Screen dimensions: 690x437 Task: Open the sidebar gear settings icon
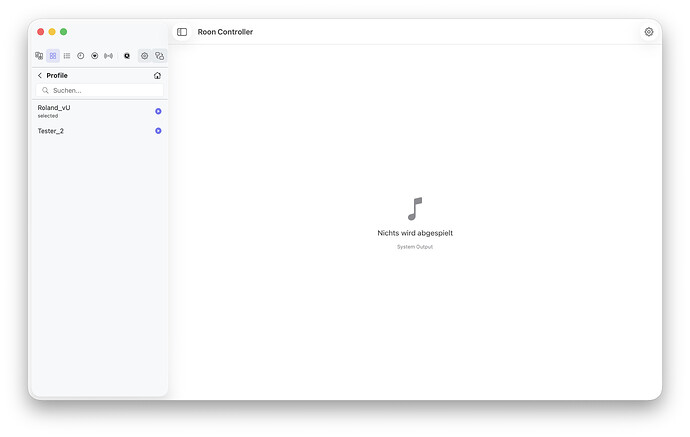[144, 56]
